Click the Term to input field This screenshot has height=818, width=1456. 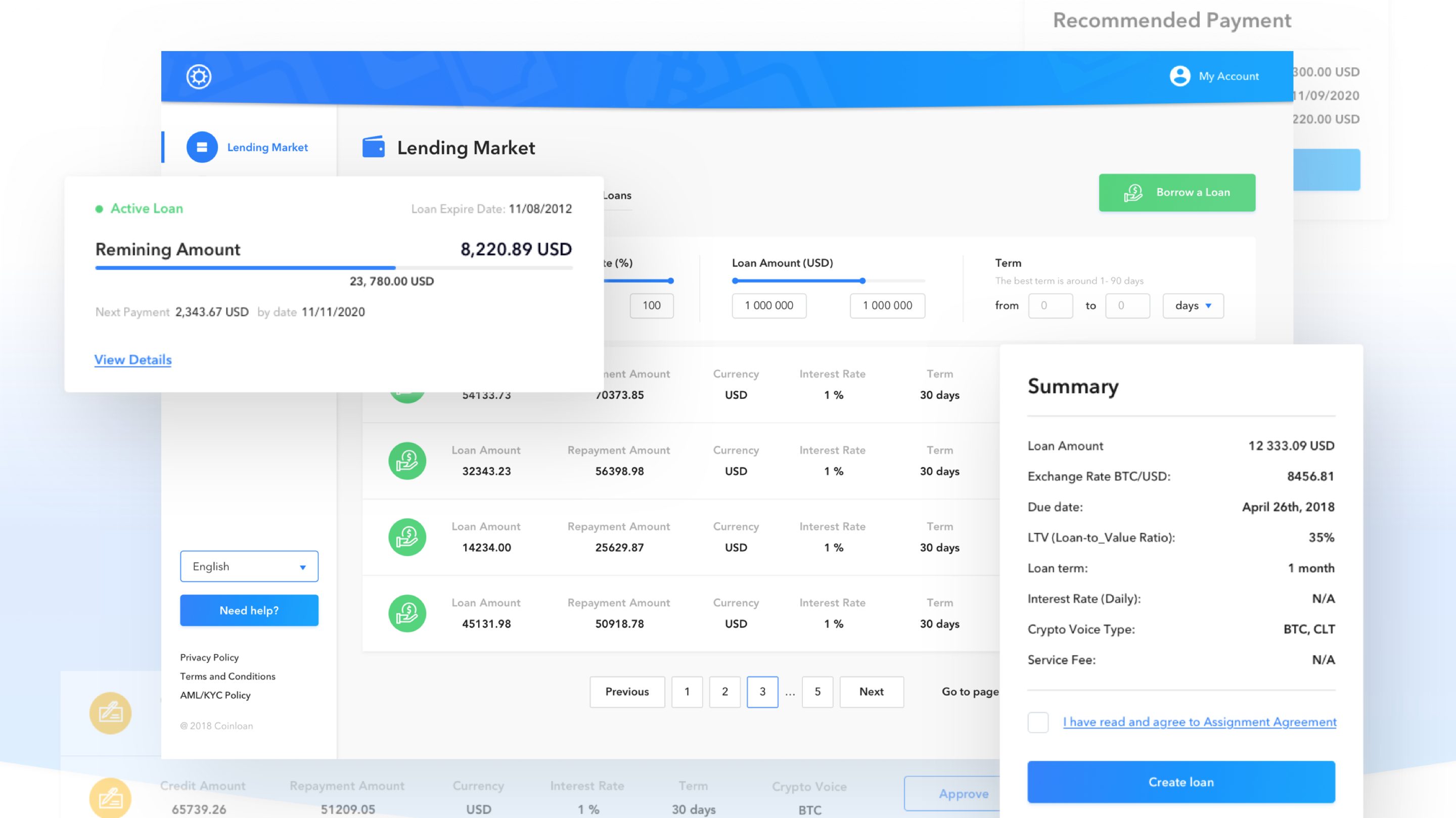pyautogui.click(x=1127, y=306)
